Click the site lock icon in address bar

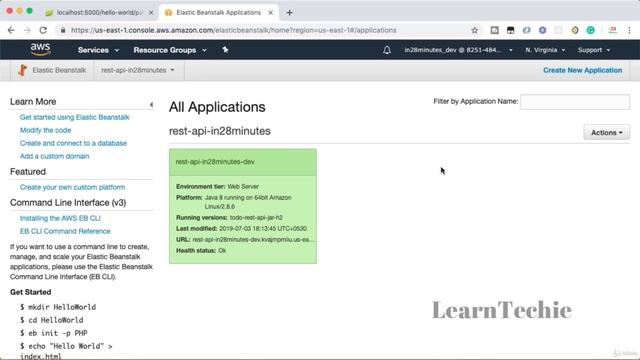(62, 30)
